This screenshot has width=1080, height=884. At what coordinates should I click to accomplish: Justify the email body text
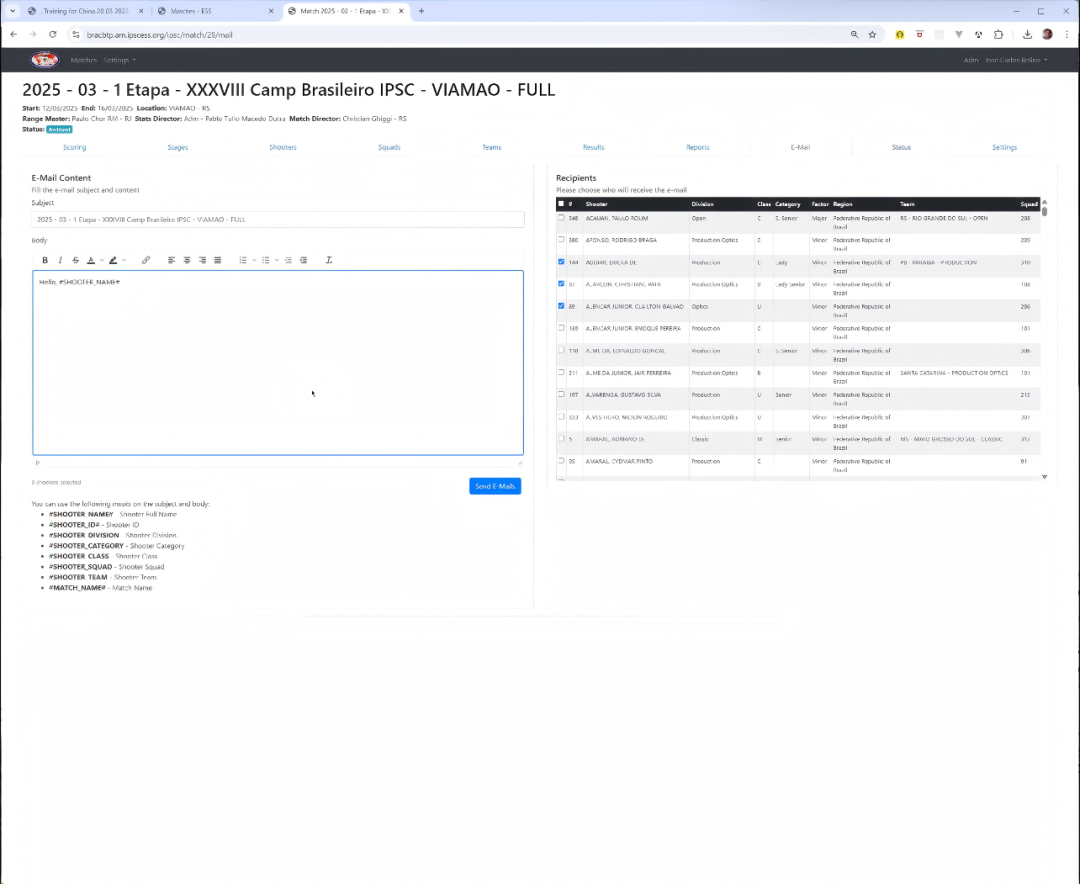pos(218,260)
